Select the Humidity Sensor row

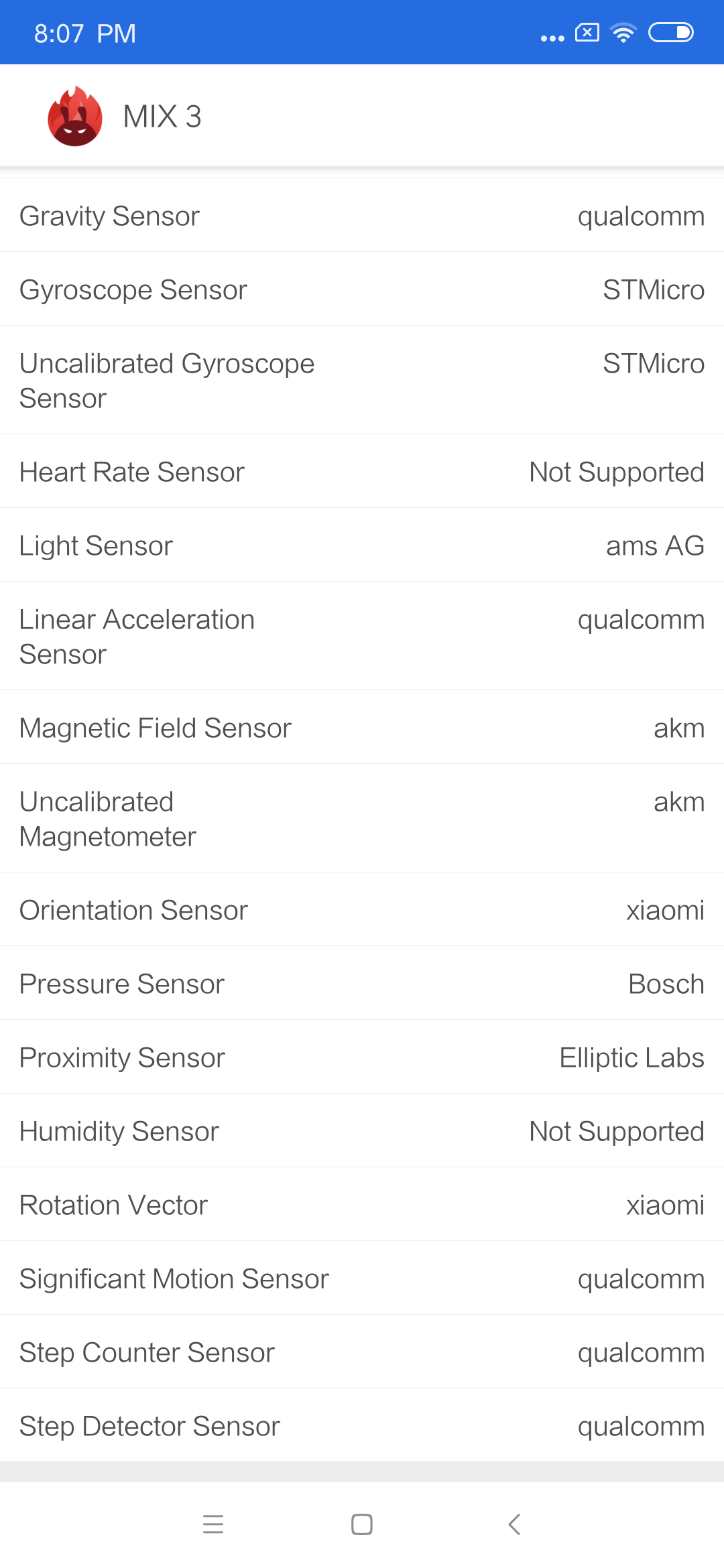(362, 1131)
